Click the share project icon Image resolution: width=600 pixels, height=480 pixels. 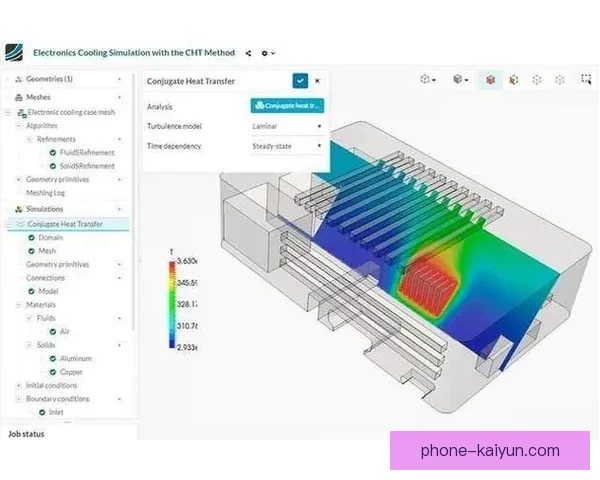(x=249, y=52)
